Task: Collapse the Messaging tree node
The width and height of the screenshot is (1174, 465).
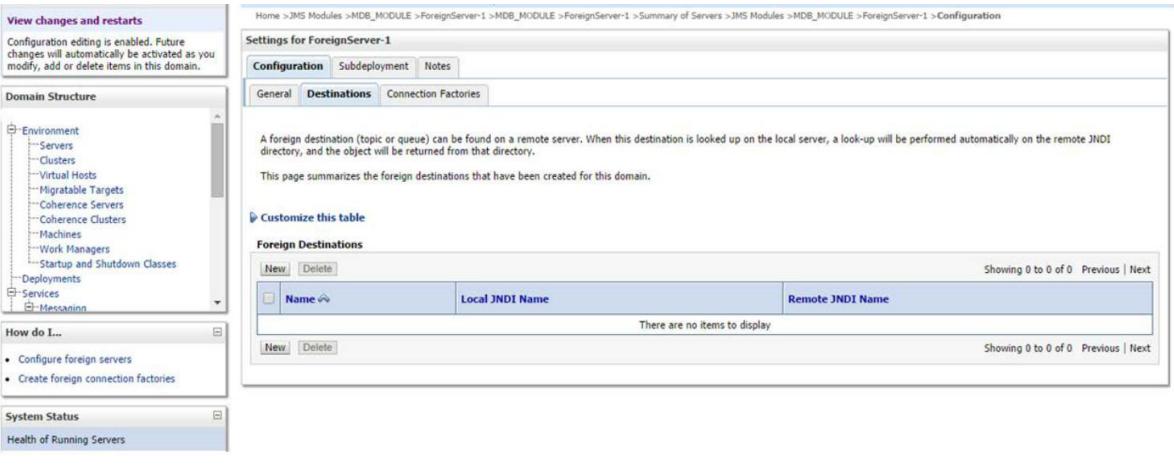Action: (x=28, y=308)
